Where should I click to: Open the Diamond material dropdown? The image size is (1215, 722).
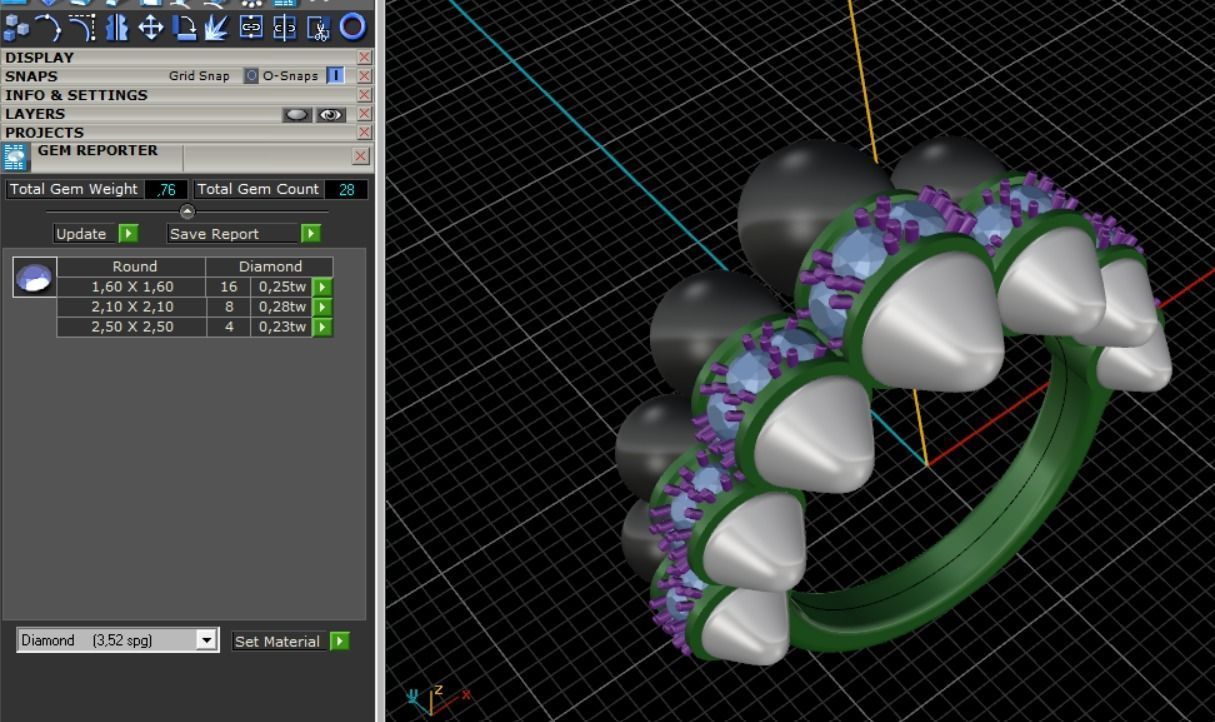pyautogui.click(x=207, y=640)
